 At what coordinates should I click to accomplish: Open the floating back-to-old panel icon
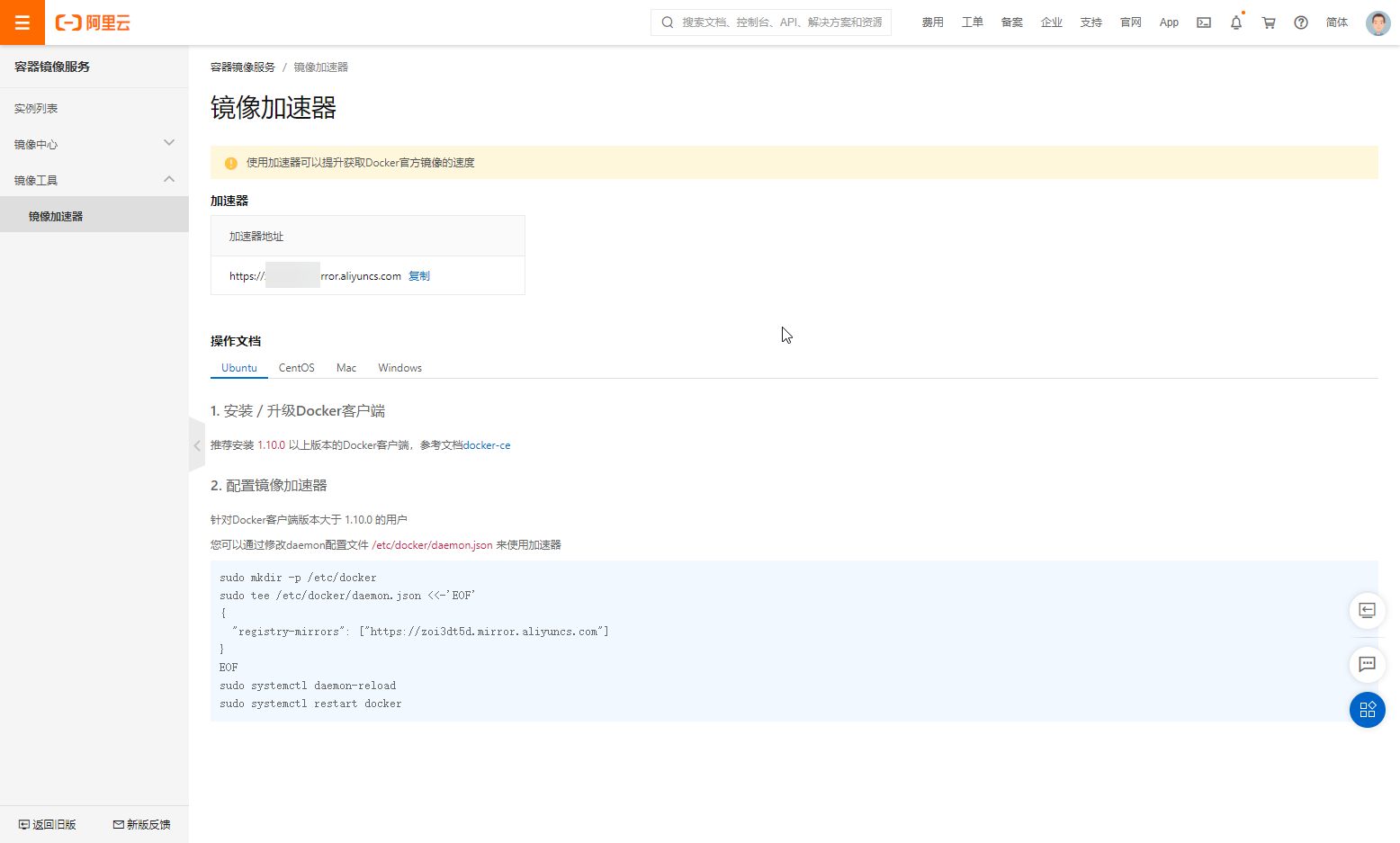point(1367,610)
